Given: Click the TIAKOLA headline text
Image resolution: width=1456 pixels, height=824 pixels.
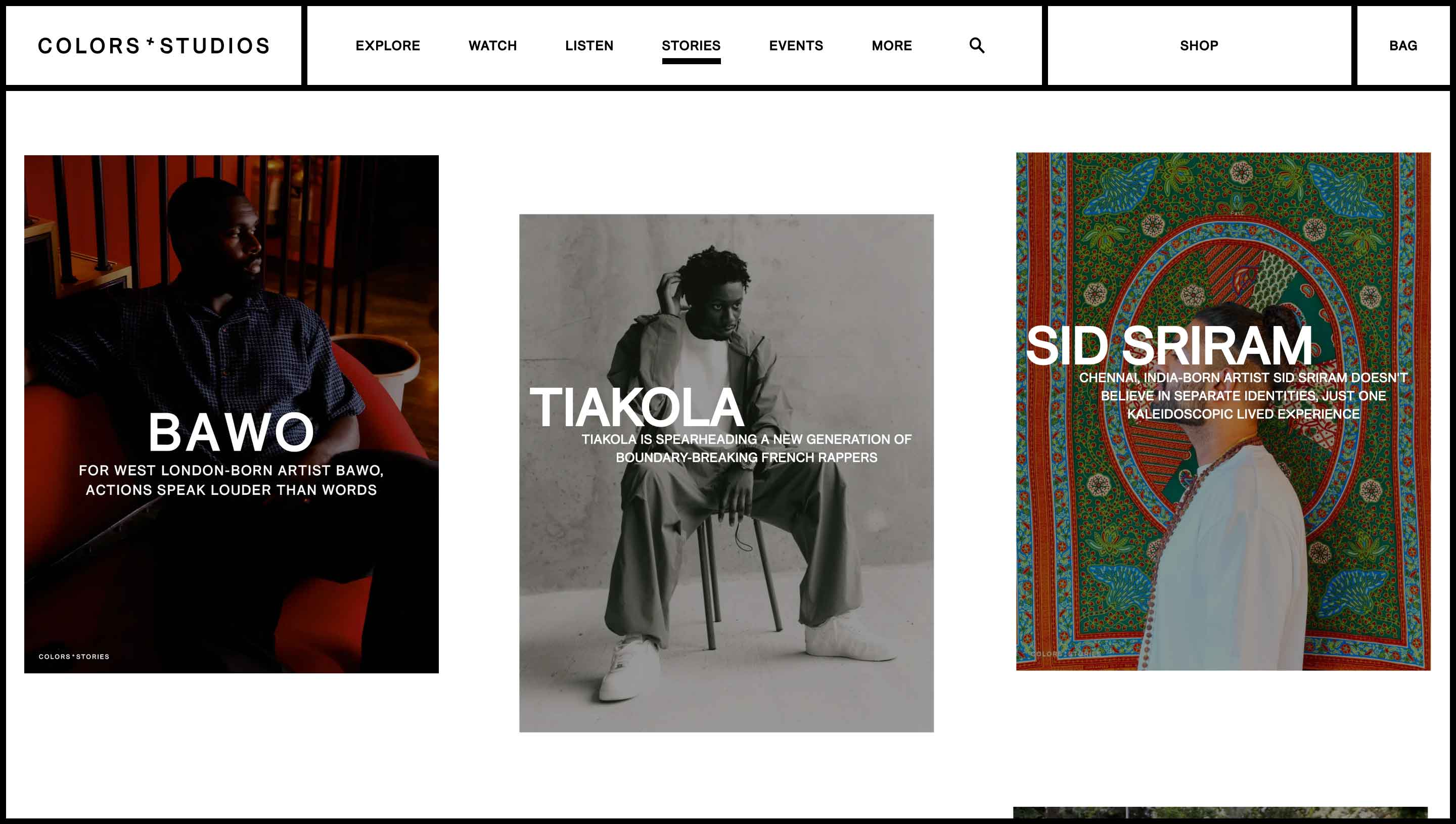Looking at the screenshot, I should [636, 407].
